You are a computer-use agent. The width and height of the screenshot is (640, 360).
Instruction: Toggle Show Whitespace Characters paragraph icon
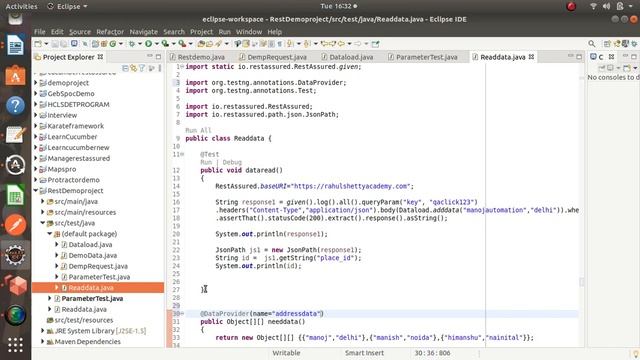pos(280,44)
